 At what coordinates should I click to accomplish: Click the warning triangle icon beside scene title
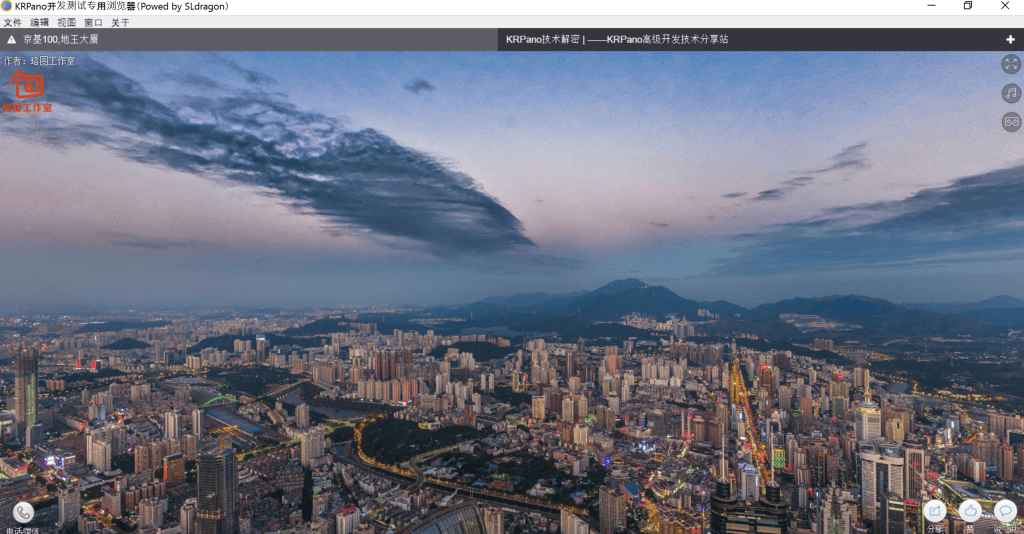click(12, 40)
